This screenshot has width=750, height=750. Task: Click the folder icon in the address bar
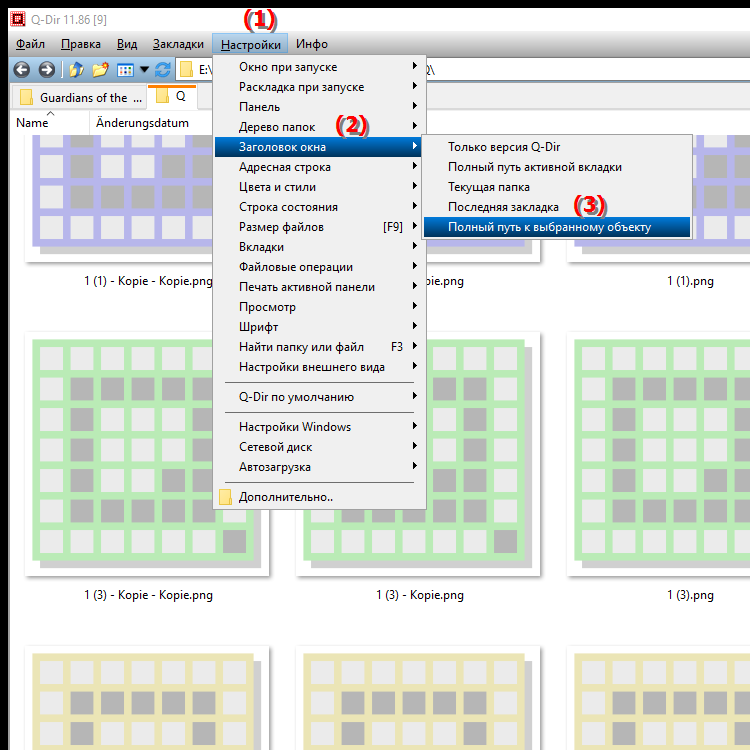(187, 70)
